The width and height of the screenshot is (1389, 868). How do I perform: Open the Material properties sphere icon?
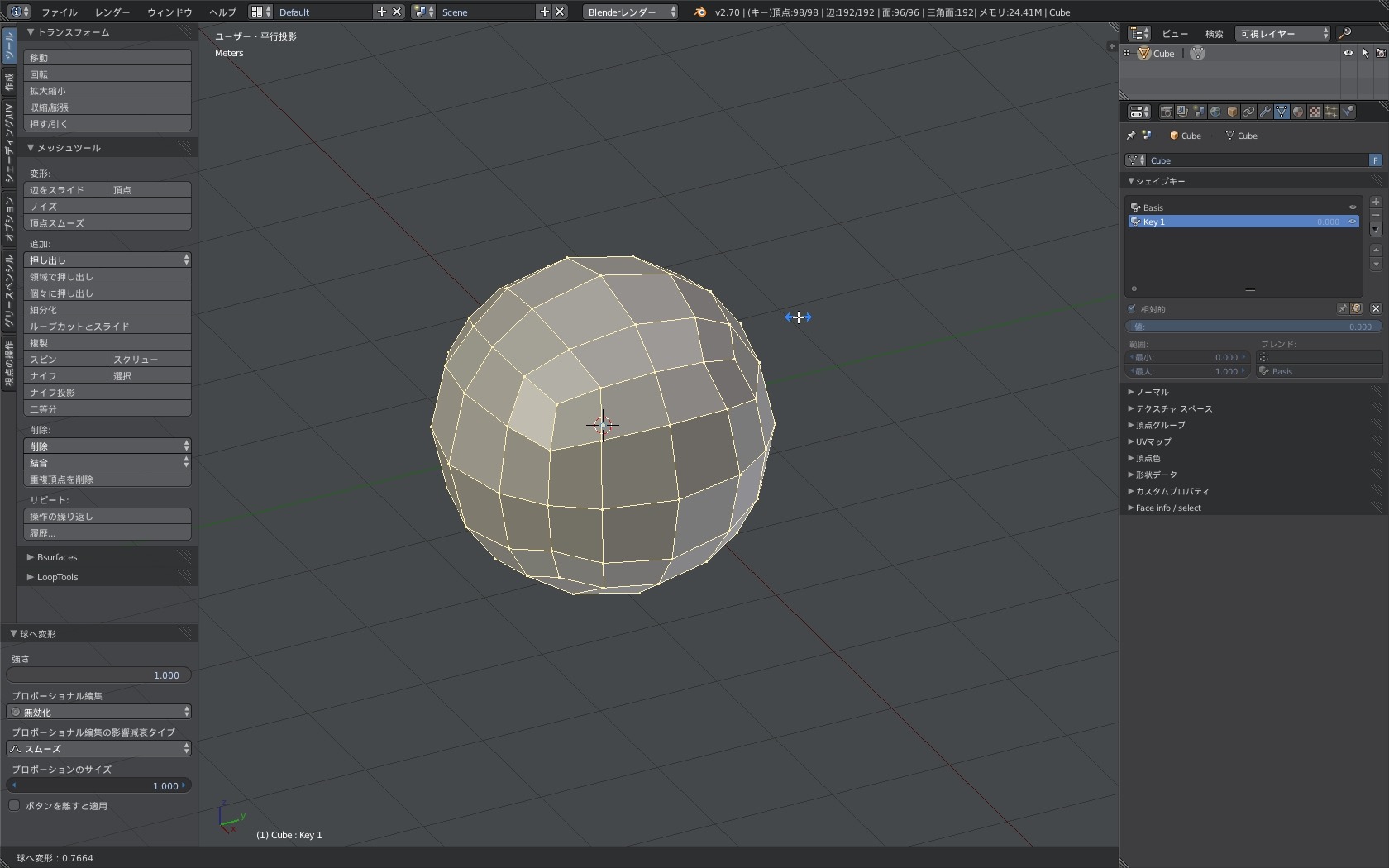point(1298,112)
